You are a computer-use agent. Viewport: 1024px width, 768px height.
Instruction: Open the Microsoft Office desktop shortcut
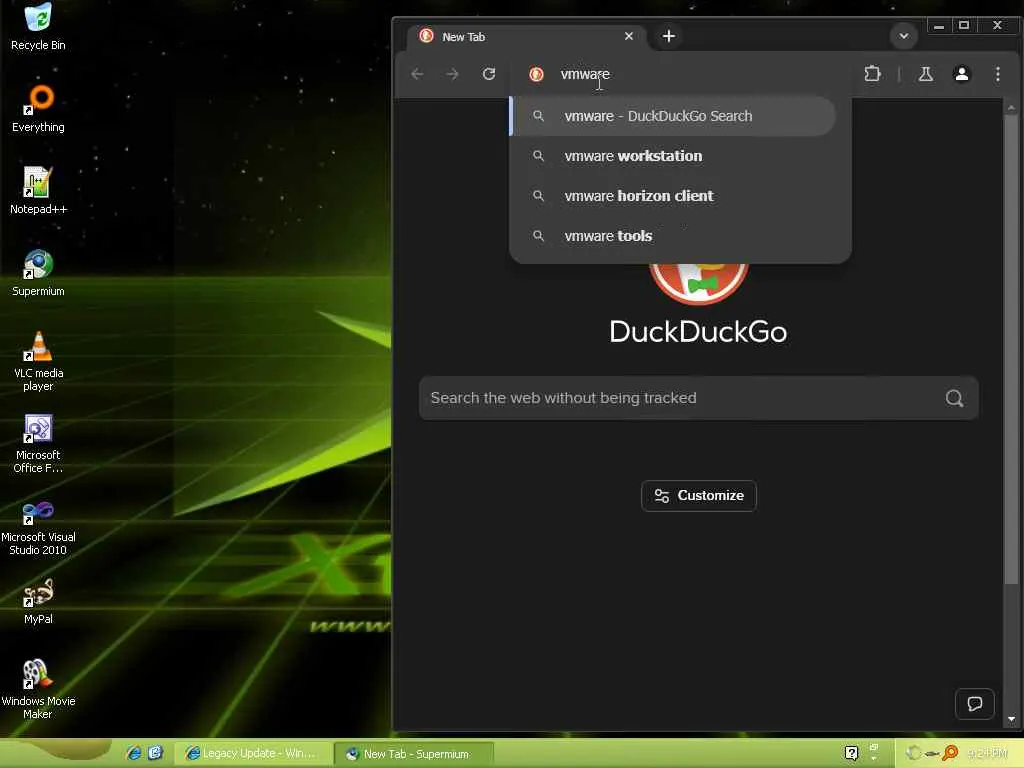coord(38,443)
